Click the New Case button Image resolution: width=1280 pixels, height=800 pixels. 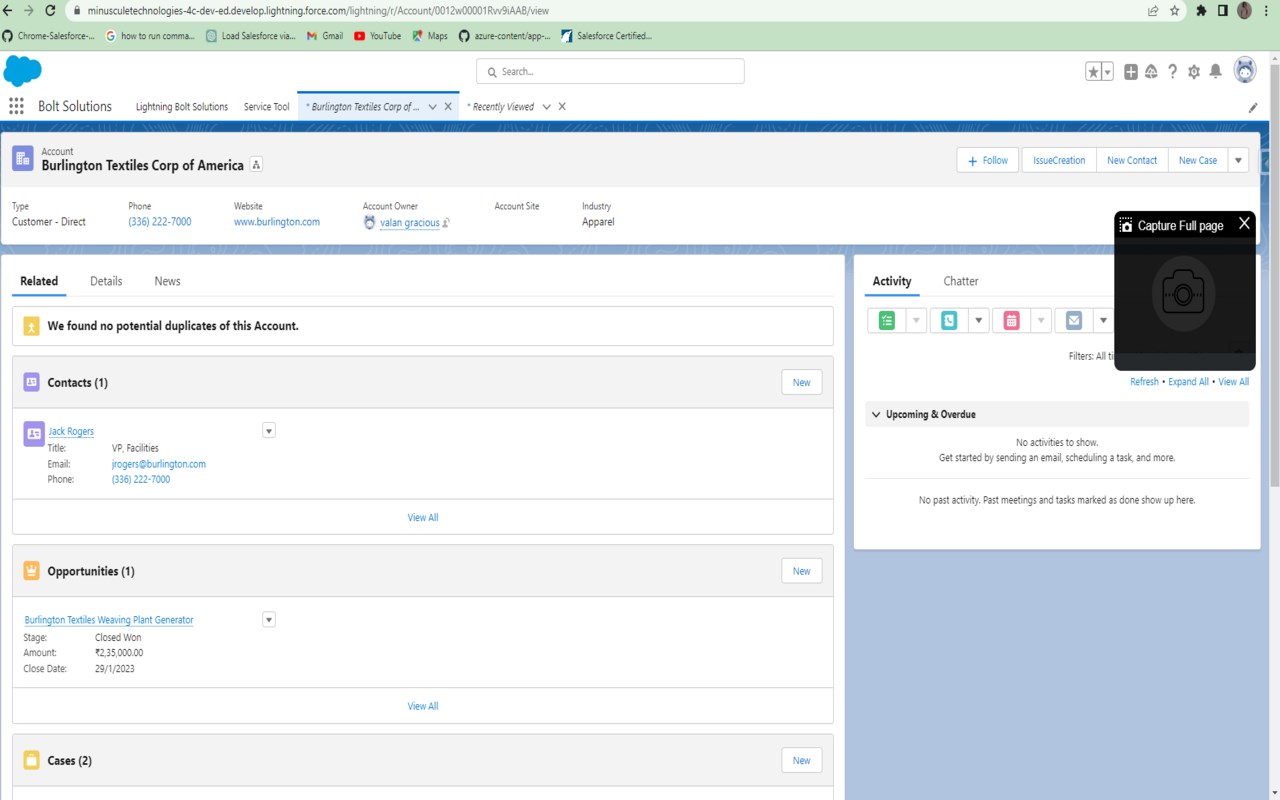point(1198,160)
